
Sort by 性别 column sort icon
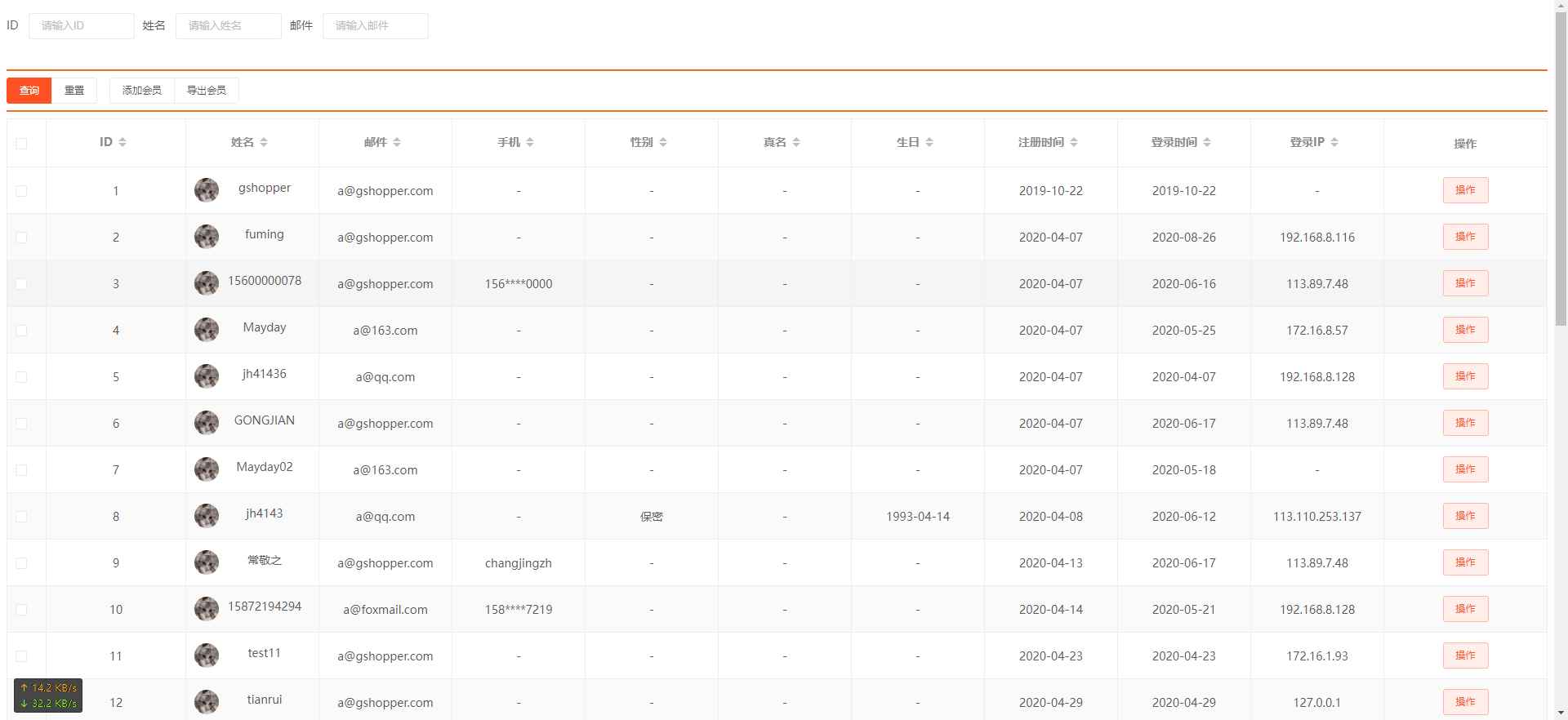663,142
